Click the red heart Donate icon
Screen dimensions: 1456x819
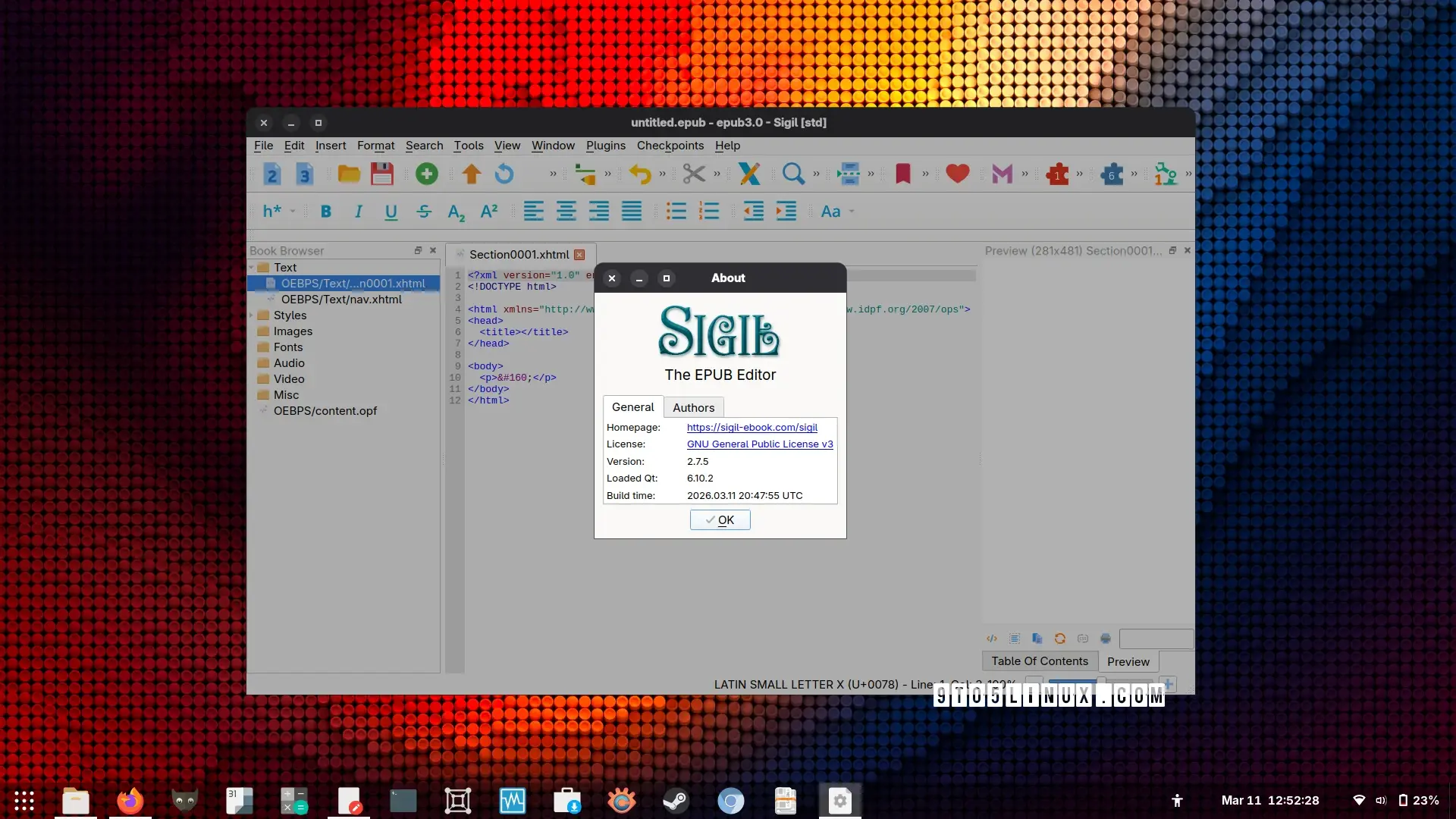point(957,174)
